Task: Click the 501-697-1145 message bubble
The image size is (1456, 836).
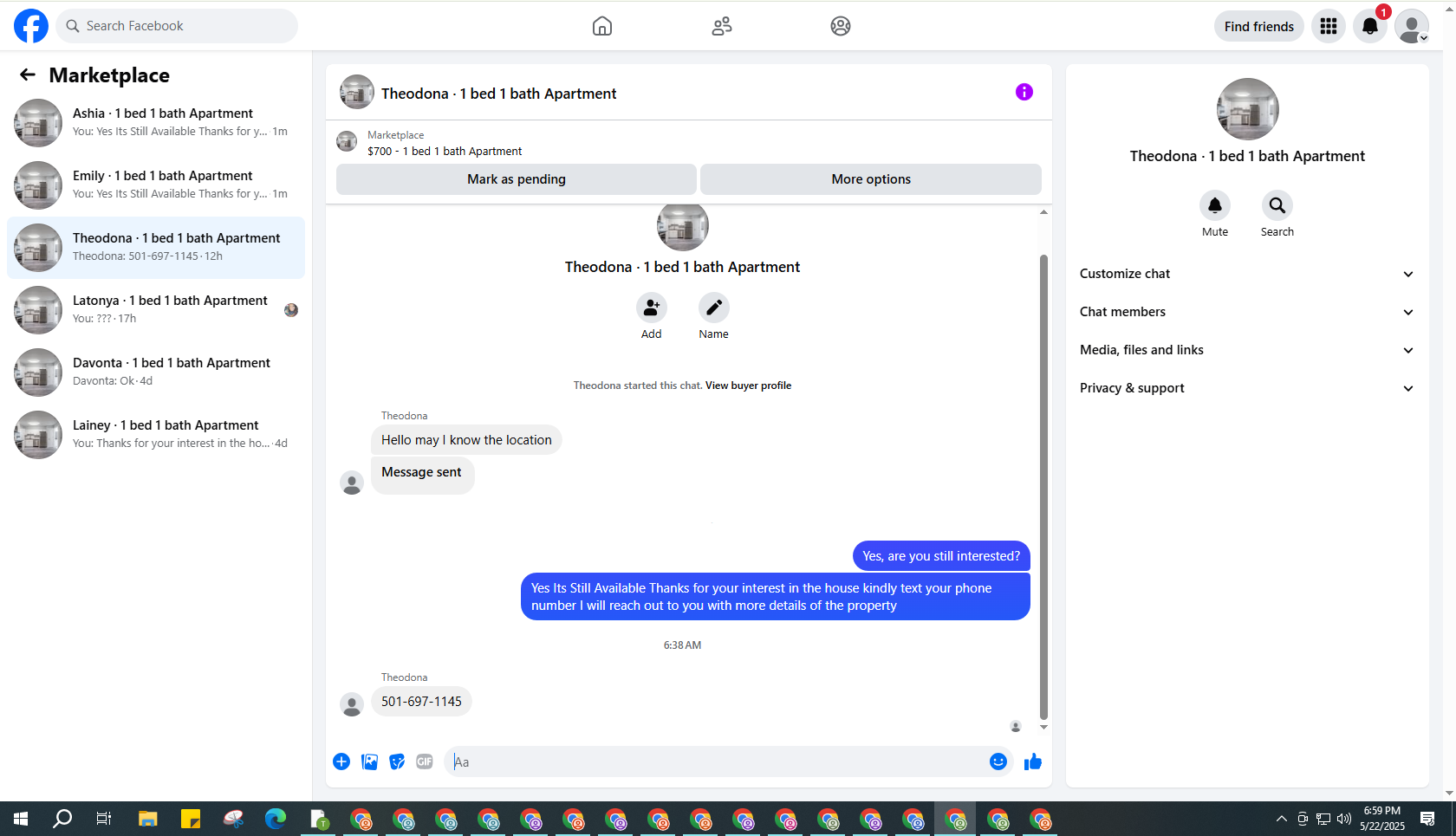Action: 421,702
